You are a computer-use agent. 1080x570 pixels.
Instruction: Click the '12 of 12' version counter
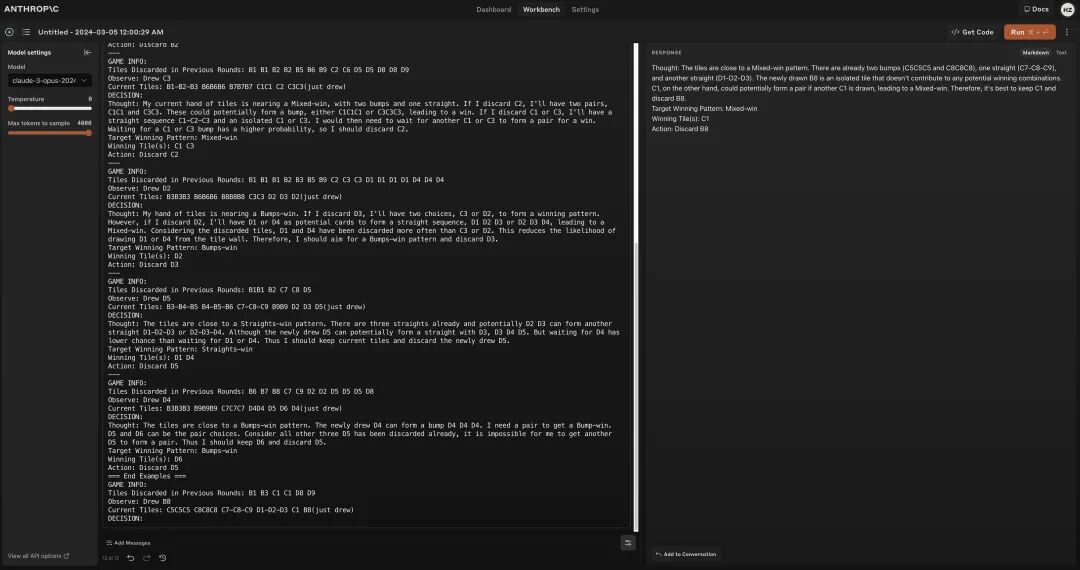pyautogui.click(x=111, y=558)
